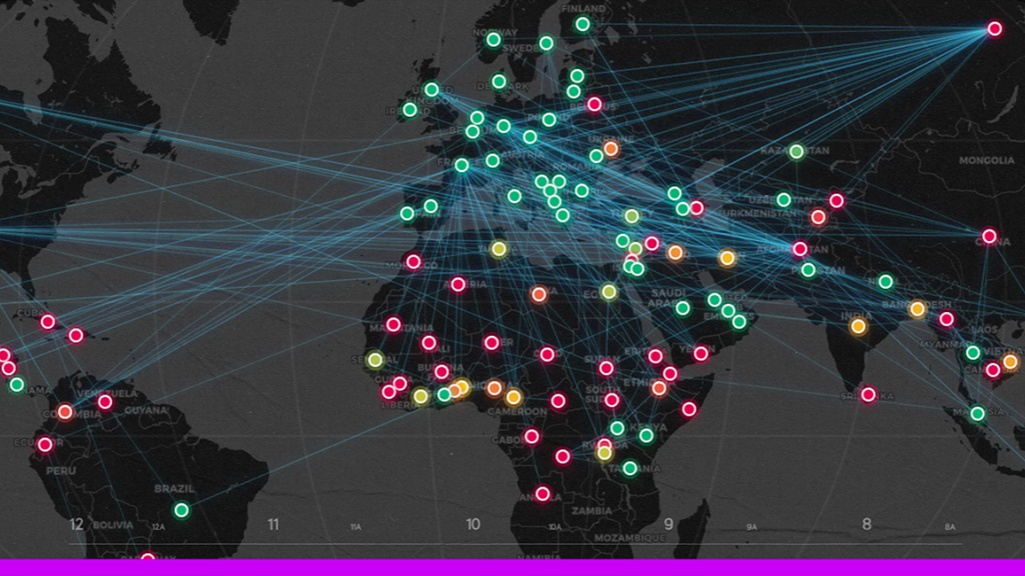The image size is (1025, 576).
Task: Select the red node on Mali
Action: click(429, 343)
